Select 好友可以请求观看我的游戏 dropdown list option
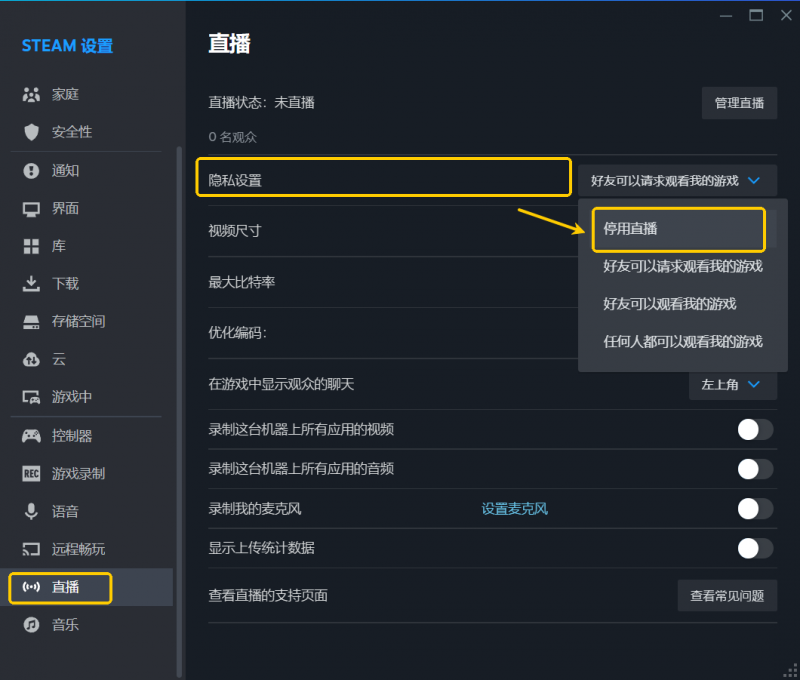Screen dimensions: 800x680 [x=683, y=266]
